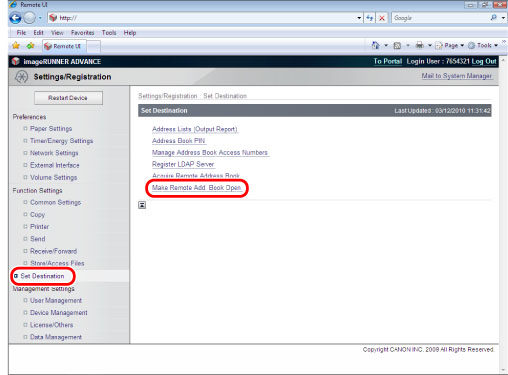
Task: Click the browser Back arrow button
Action: click(x=15, y=18)
